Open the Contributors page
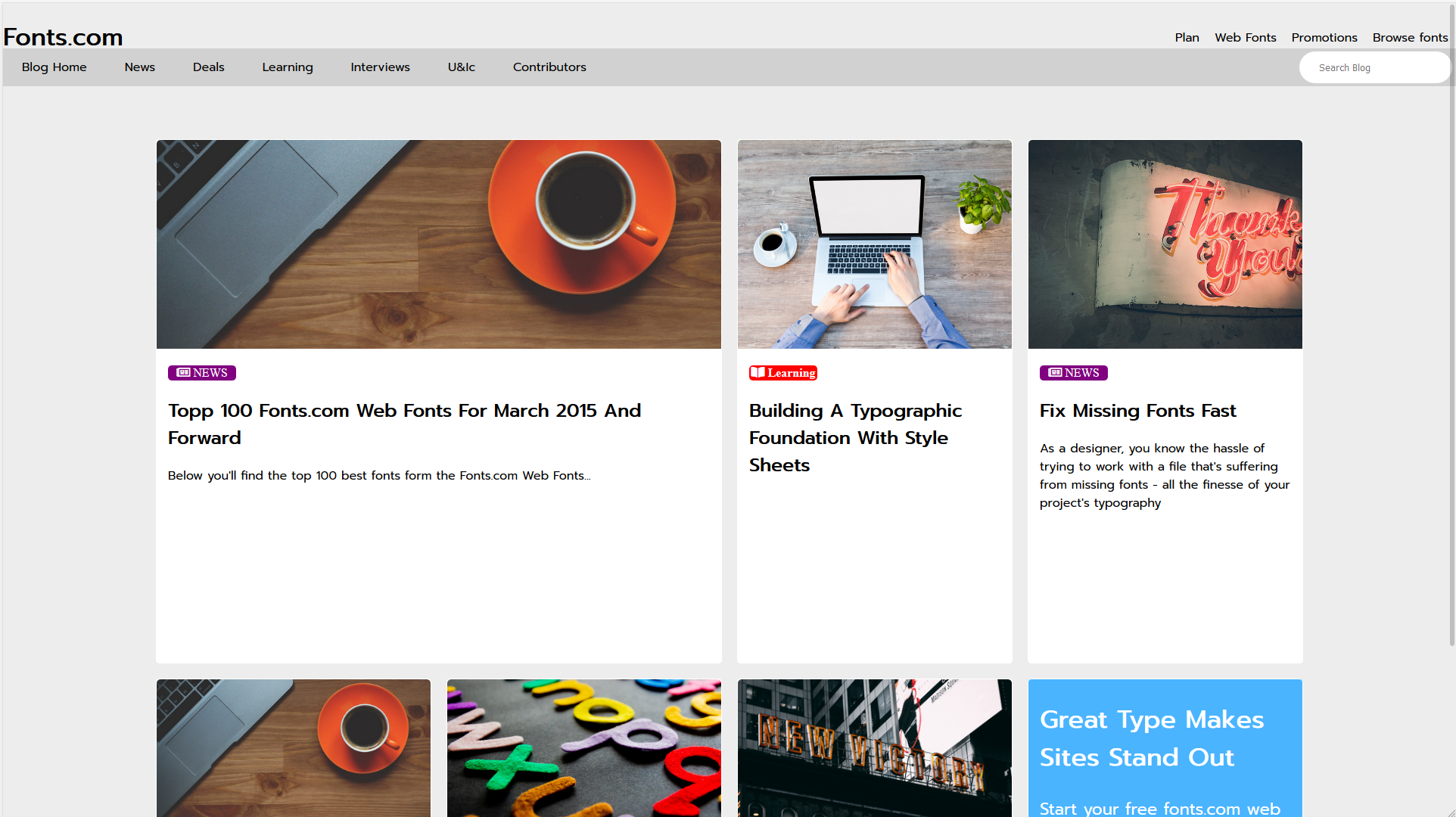Screen dimensions: 1456x817 549,67
